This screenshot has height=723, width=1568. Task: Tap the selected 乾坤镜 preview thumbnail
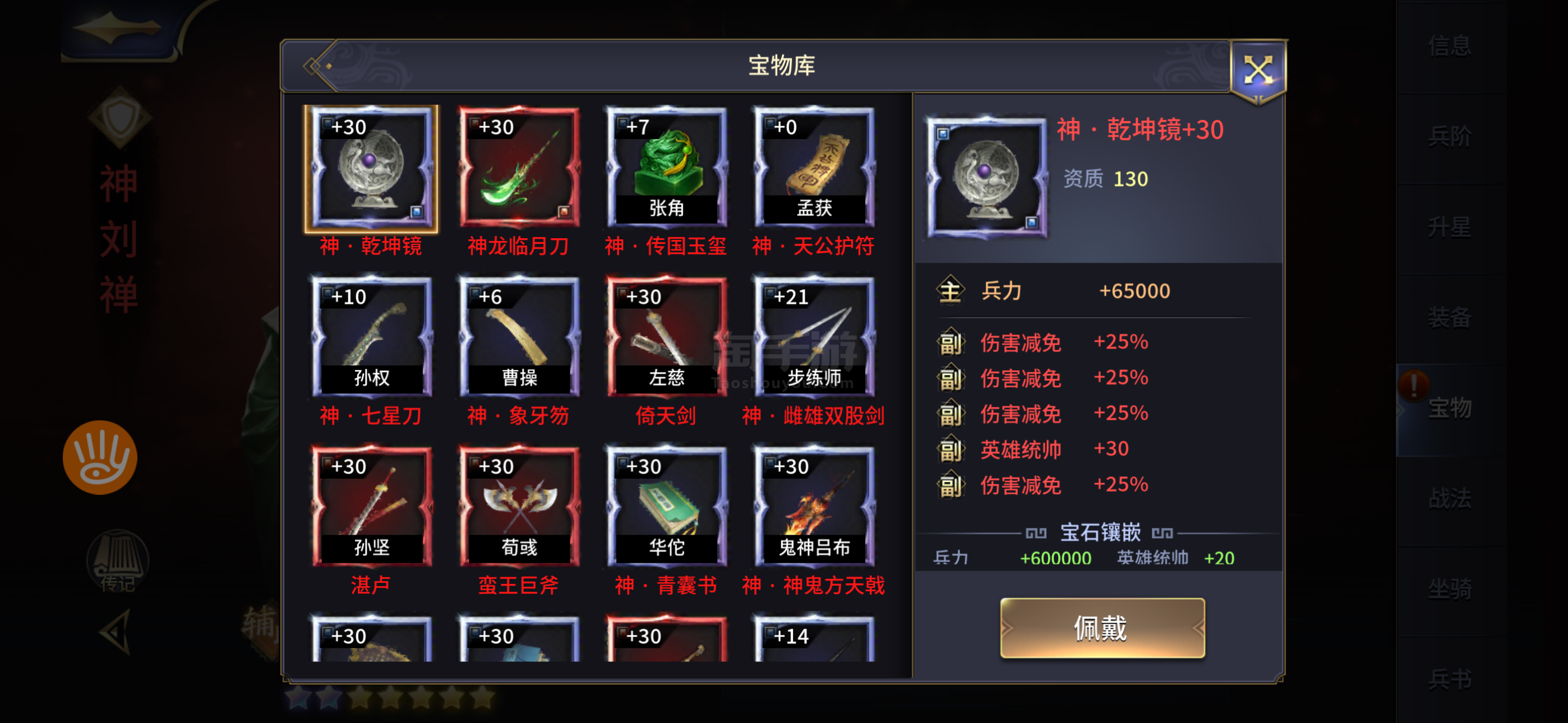point(986,177)
